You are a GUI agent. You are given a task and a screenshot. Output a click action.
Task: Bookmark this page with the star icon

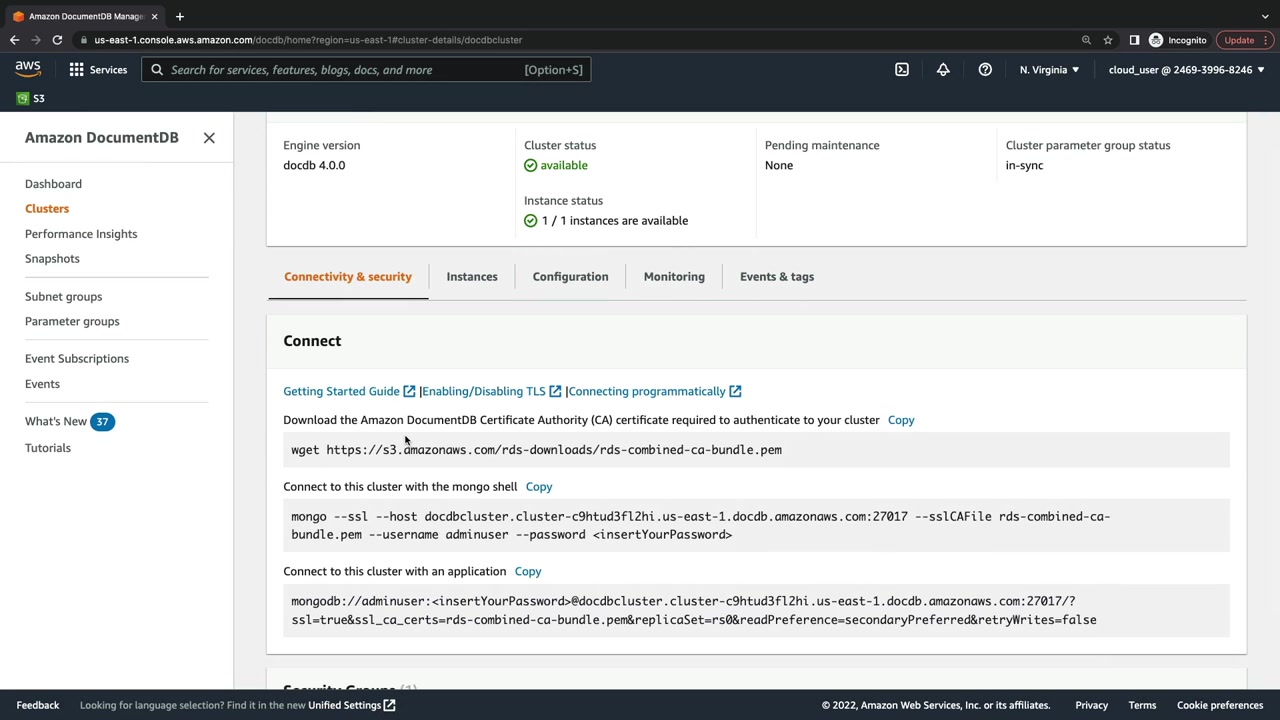pyautogui.click(x=1108, y=40)
